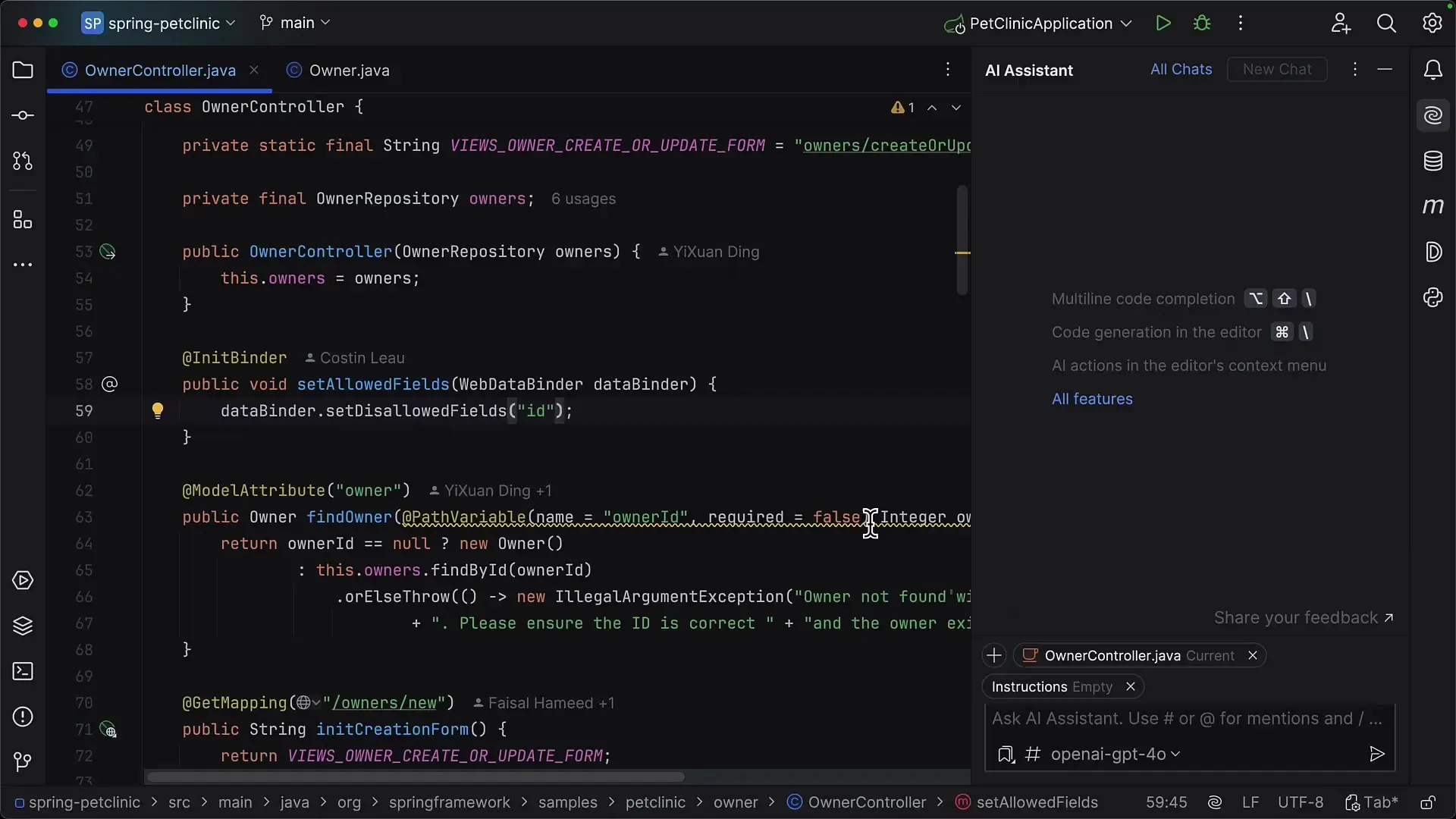Click the warning count indicator in editor
Viewport: 1456px width, 819px height.
[x=903, y=108]
